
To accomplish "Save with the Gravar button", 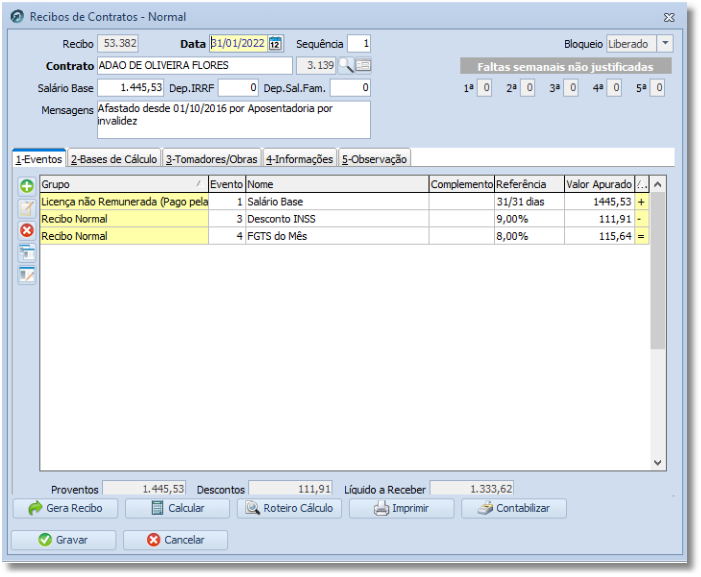I will tap(63, 540).
